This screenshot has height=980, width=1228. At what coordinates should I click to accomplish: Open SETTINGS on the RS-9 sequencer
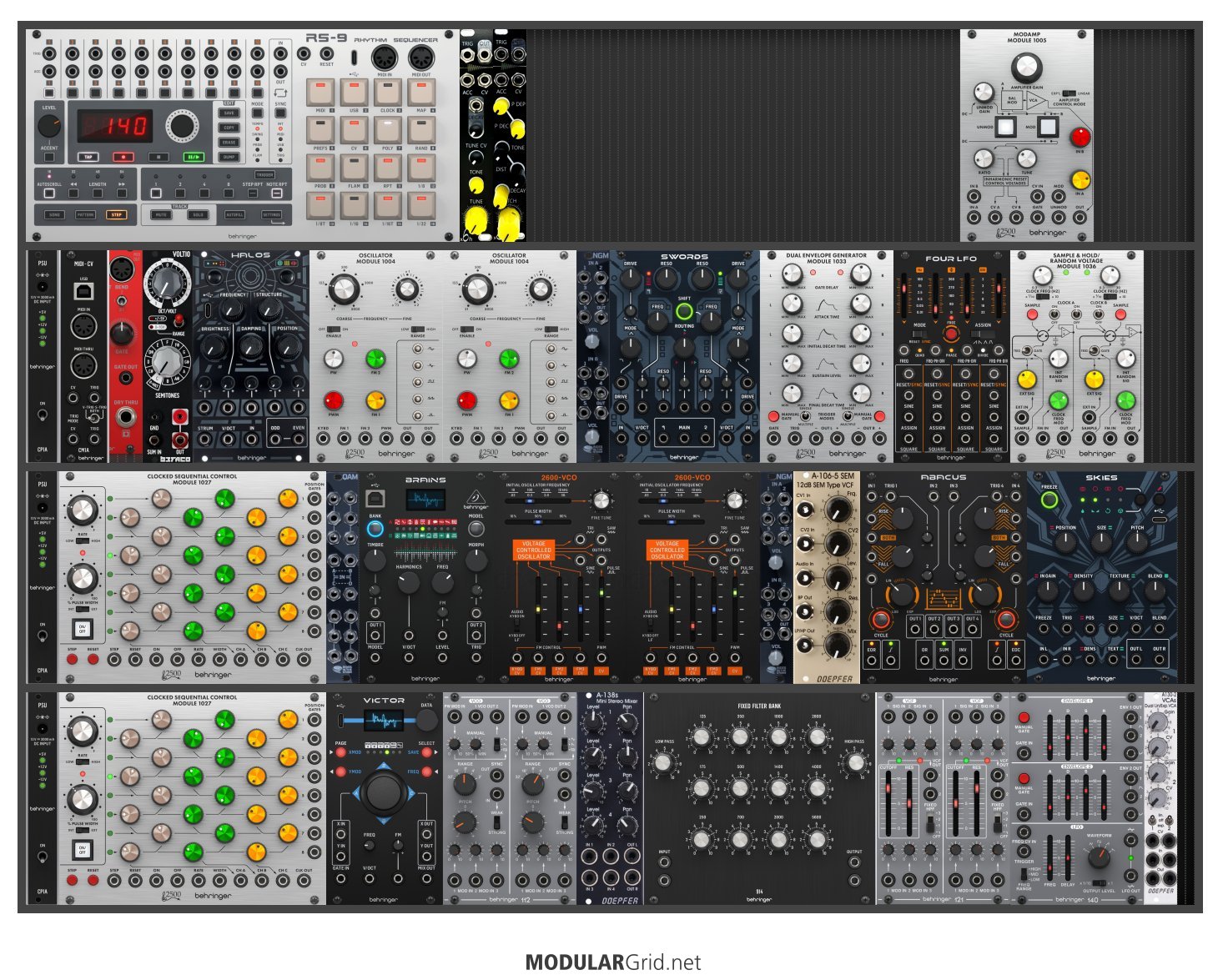tap(272, 215)
